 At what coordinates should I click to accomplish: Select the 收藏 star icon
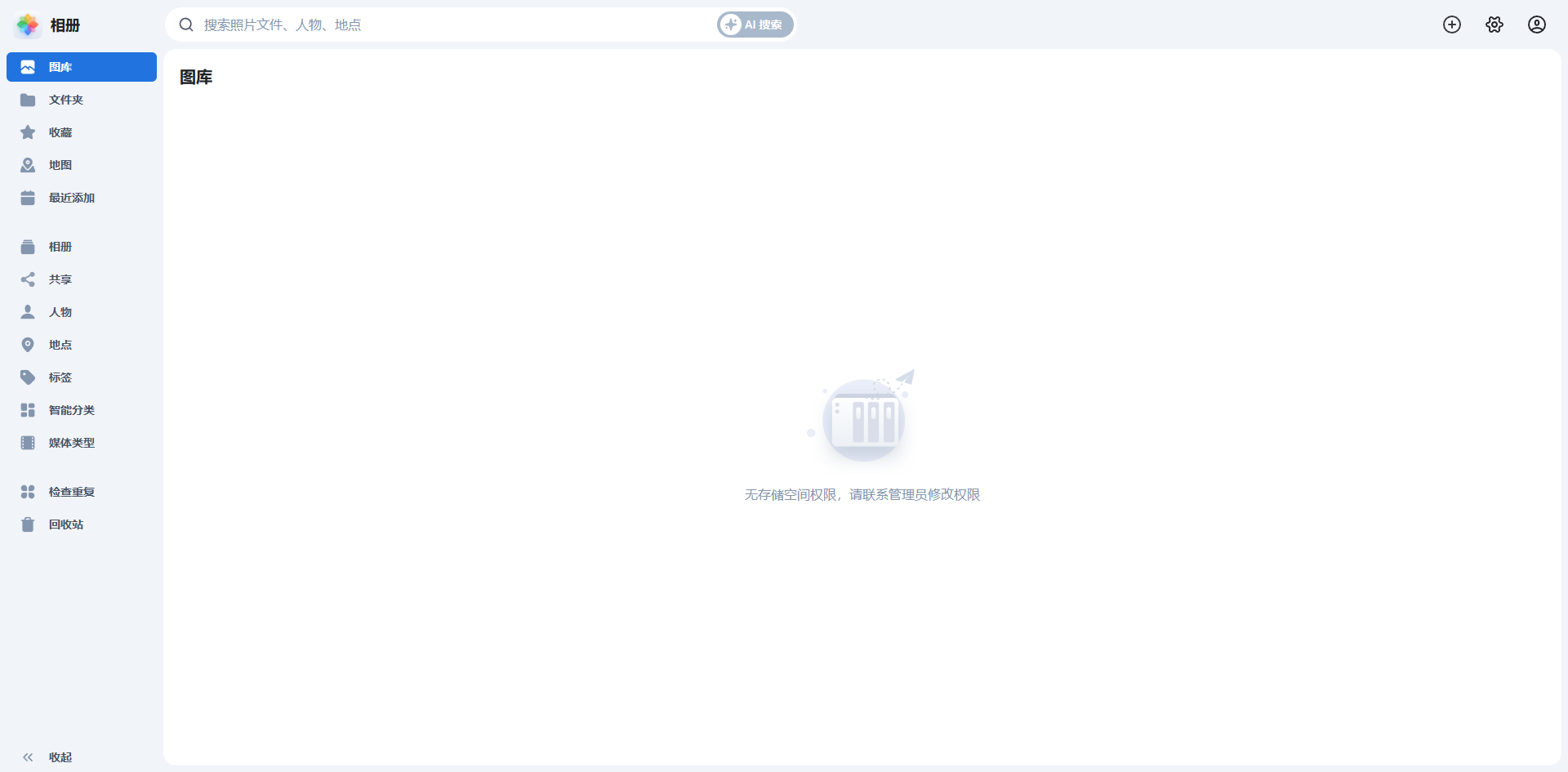(28, 132)
